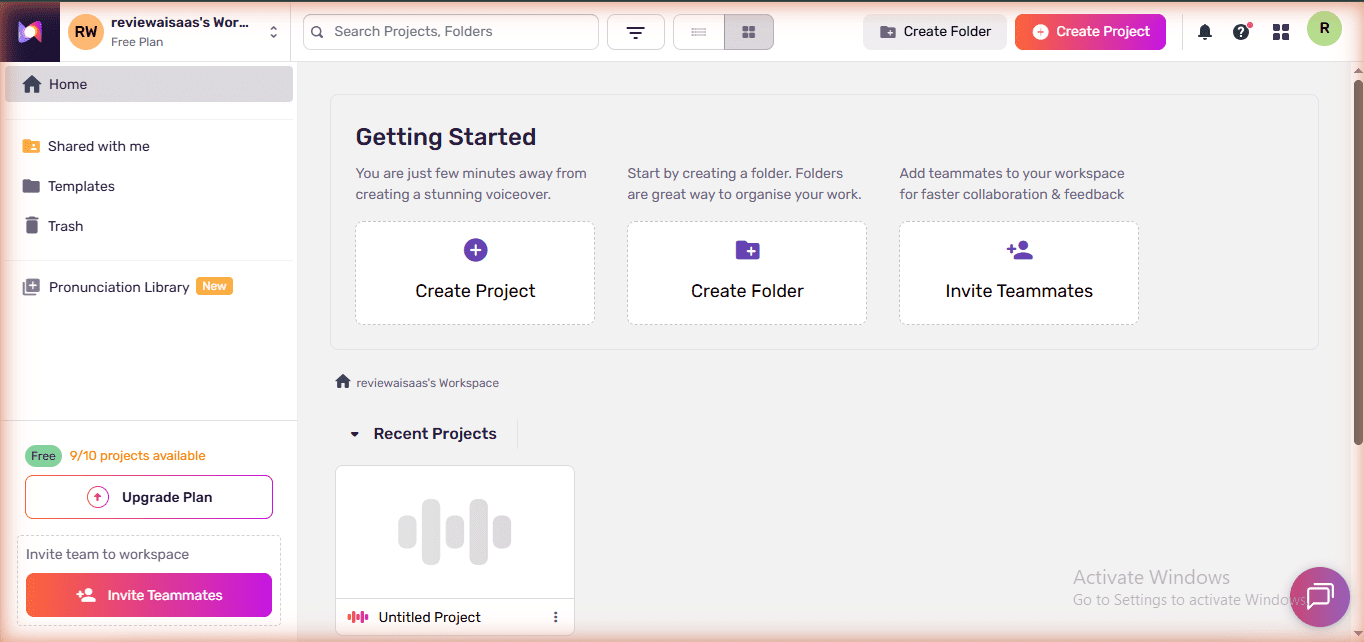Open the notifications bell

(x=1205, y=32)
